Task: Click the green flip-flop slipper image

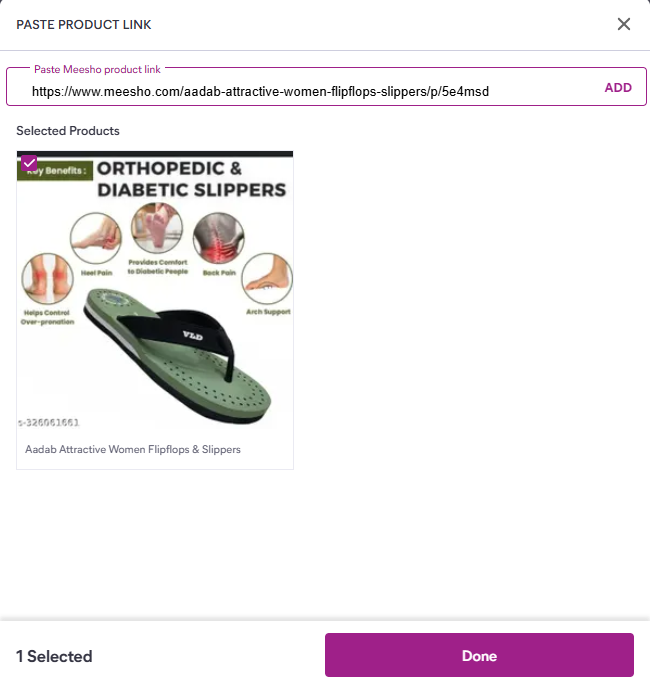Action: click(x=178, y=355)
